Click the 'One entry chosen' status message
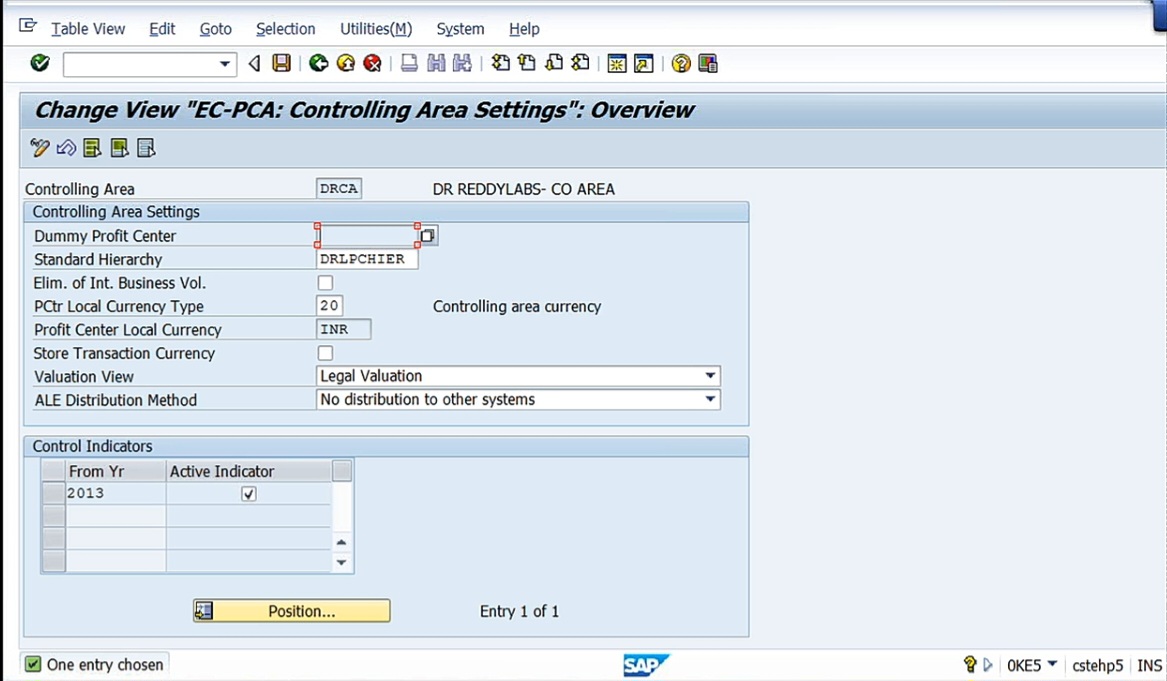Viewport: 1167px width, 681px height. tap(105, 665)
